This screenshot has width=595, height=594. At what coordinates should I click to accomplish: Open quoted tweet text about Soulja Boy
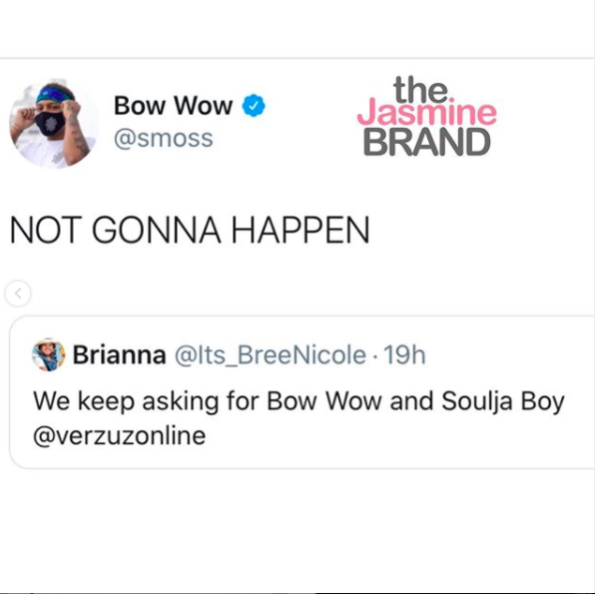299,418
